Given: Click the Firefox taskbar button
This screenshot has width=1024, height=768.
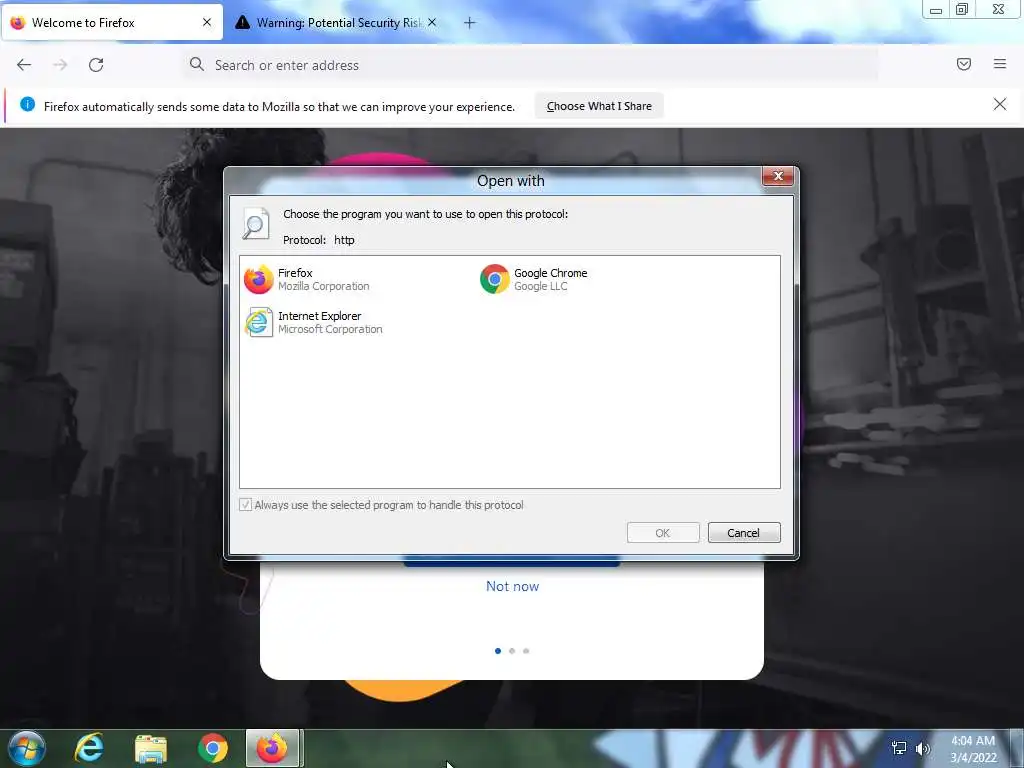Looking at the screenshot, I should pyautogui.click(x=272, y=748).
